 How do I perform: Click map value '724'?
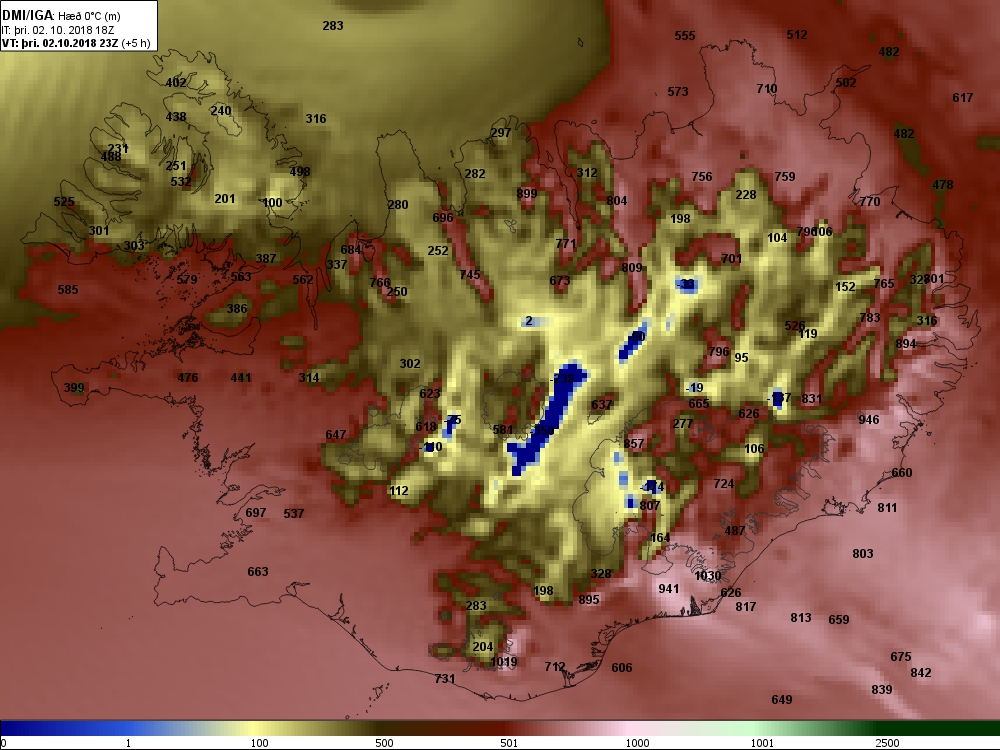point(724,484)
